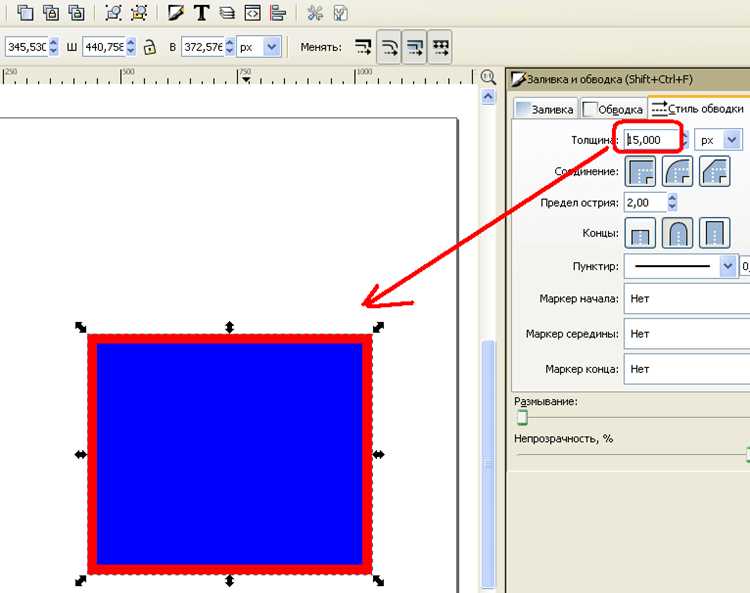Click the Group objects icon
This screenshot has width=750, height=593.
pyautogui.click(x=113, y=13)
